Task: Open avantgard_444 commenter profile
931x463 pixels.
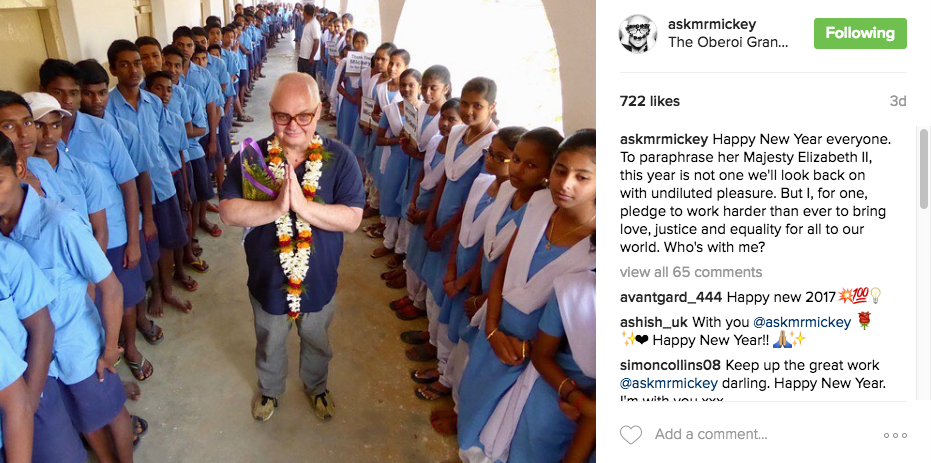Action: click(671, 297)
